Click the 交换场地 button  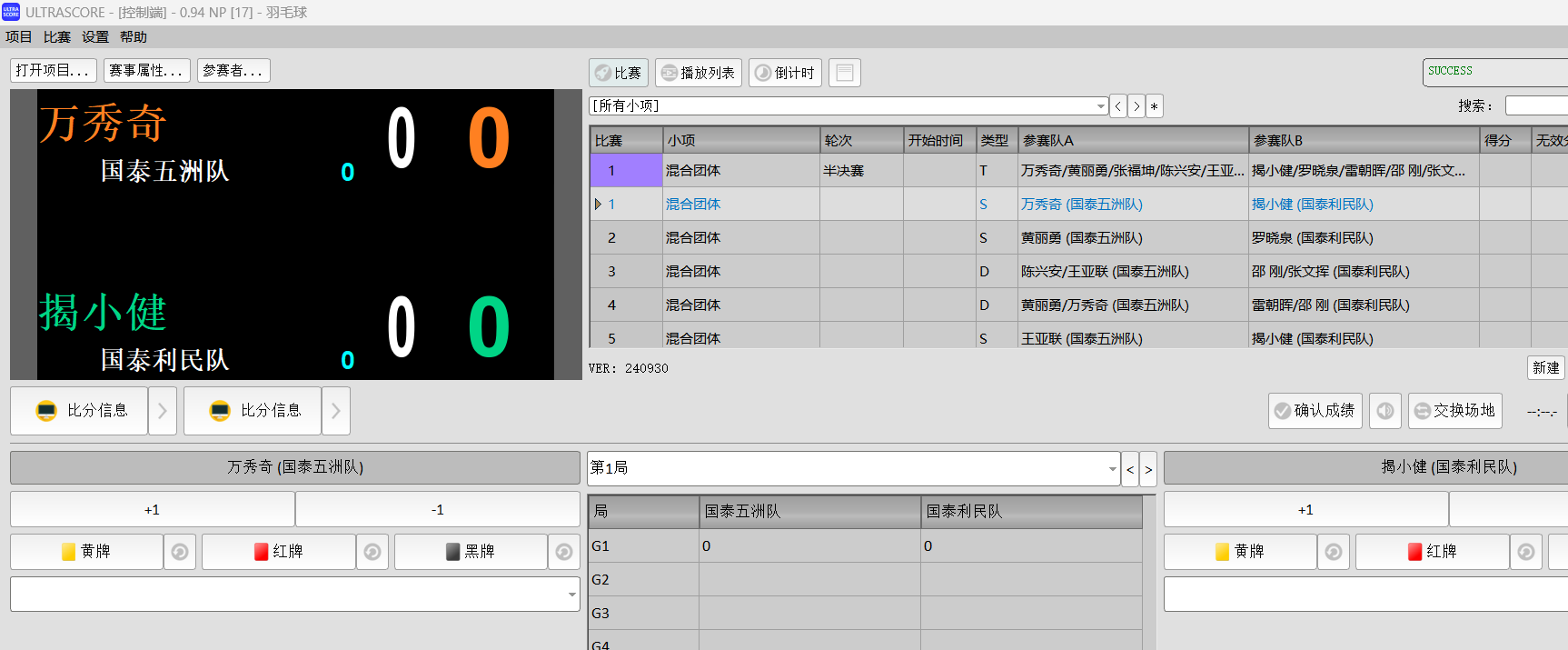coord(1454,411)
